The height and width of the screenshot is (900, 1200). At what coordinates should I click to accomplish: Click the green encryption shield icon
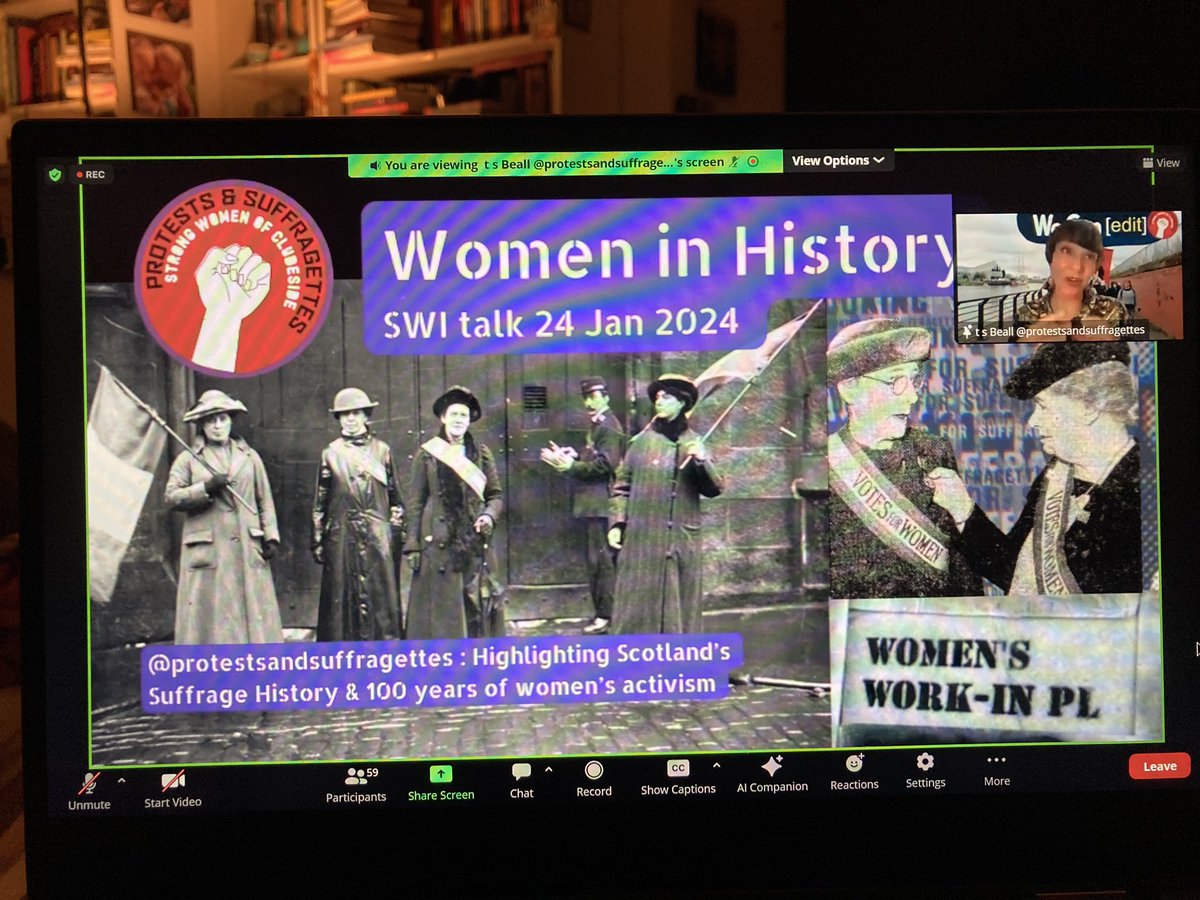pos(56,174)
